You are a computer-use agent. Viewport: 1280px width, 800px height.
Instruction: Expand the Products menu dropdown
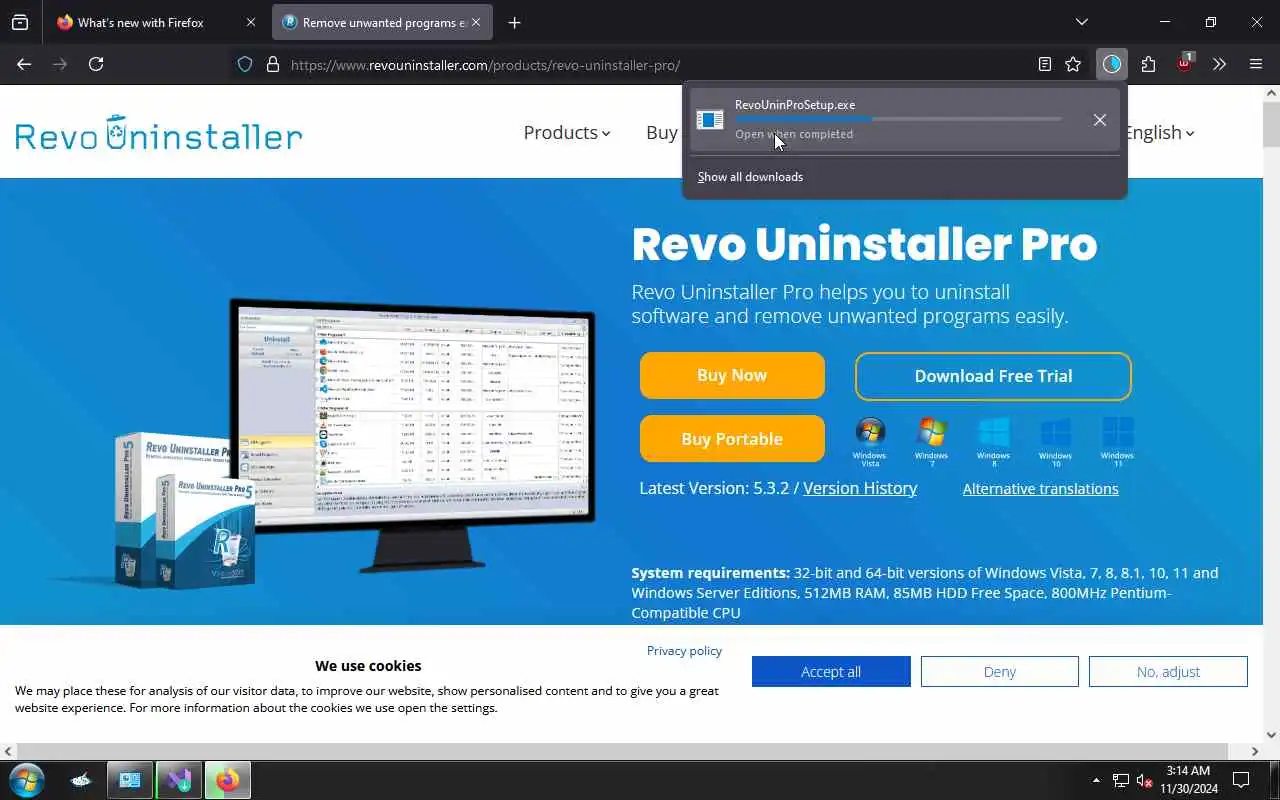click(x=566, y=132)
